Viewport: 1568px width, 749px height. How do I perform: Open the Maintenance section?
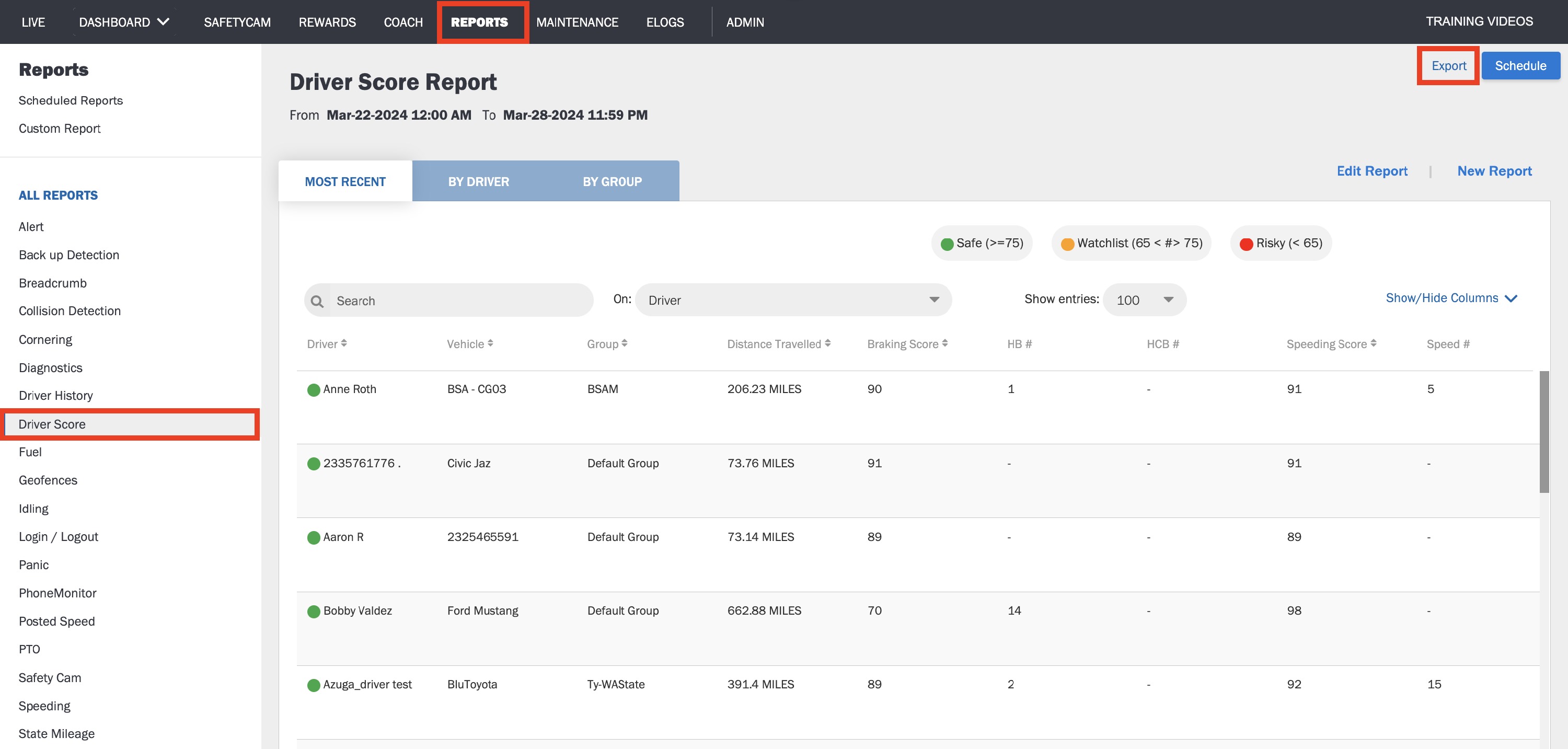[x=577, y=22]
